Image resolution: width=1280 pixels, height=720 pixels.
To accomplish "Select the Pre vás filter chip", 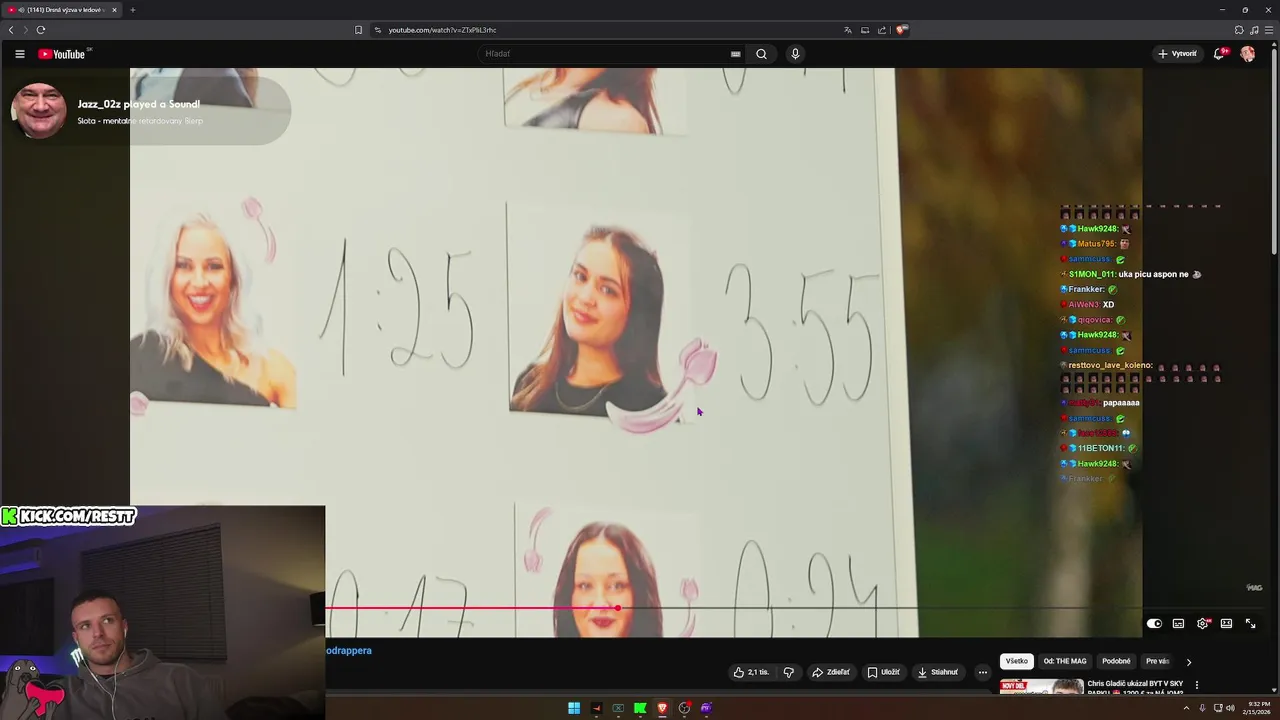I will [1157, 661].
